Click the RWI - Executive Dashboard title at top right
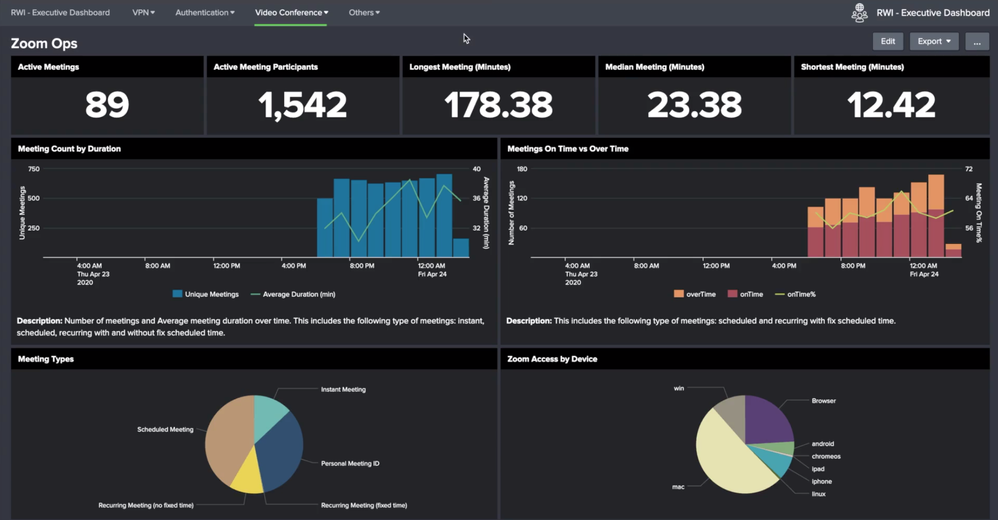 [933, 13]
